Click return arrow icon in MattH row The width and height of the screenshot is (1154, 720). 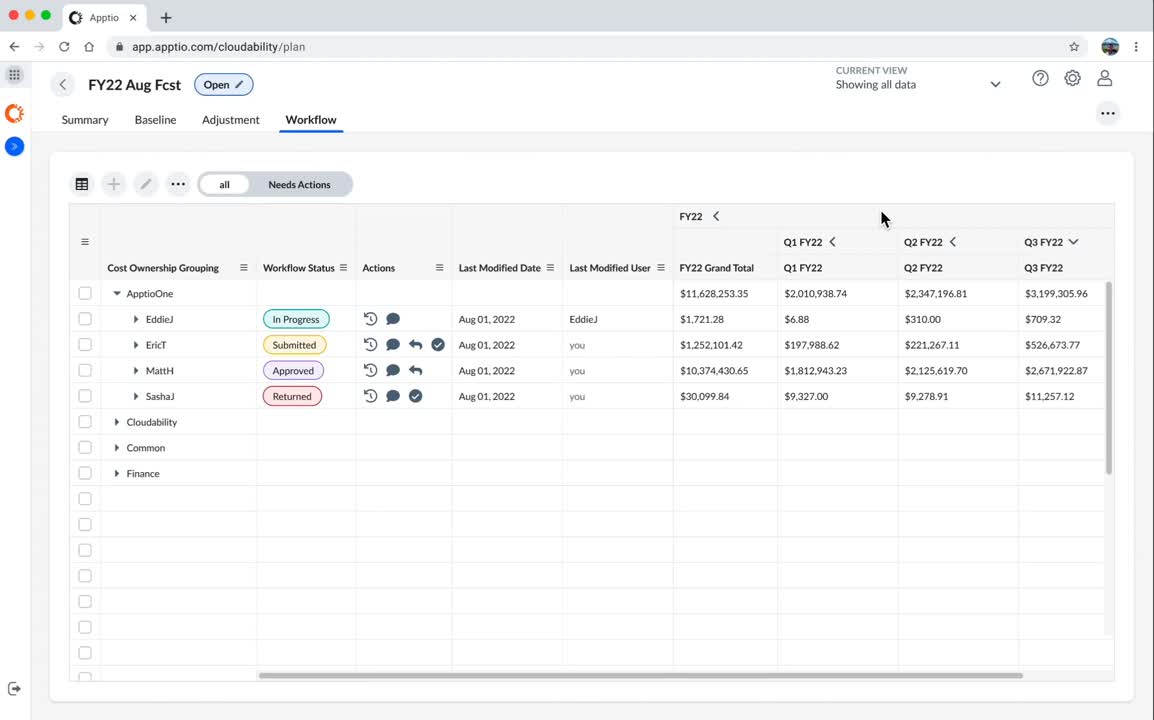pyautogui.click(x=416, y=370)
